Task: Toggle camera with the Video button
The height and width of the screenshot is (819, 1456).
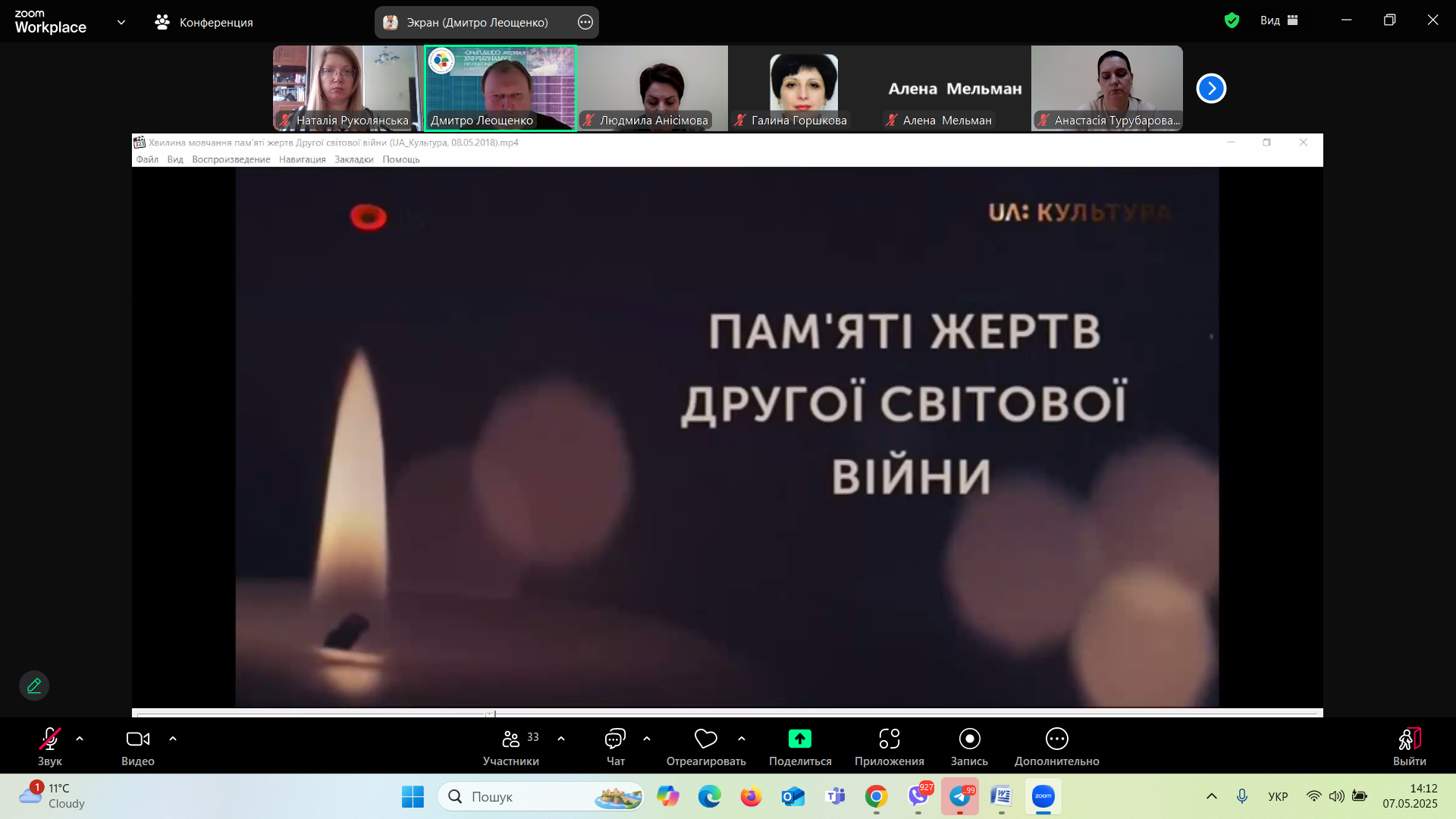Action: [x=137, y=739]
